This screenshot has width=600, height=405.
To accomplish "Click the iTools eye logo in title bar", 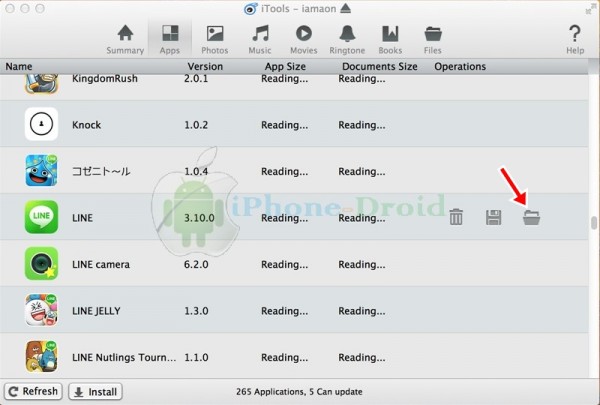I will coord(251,8).
